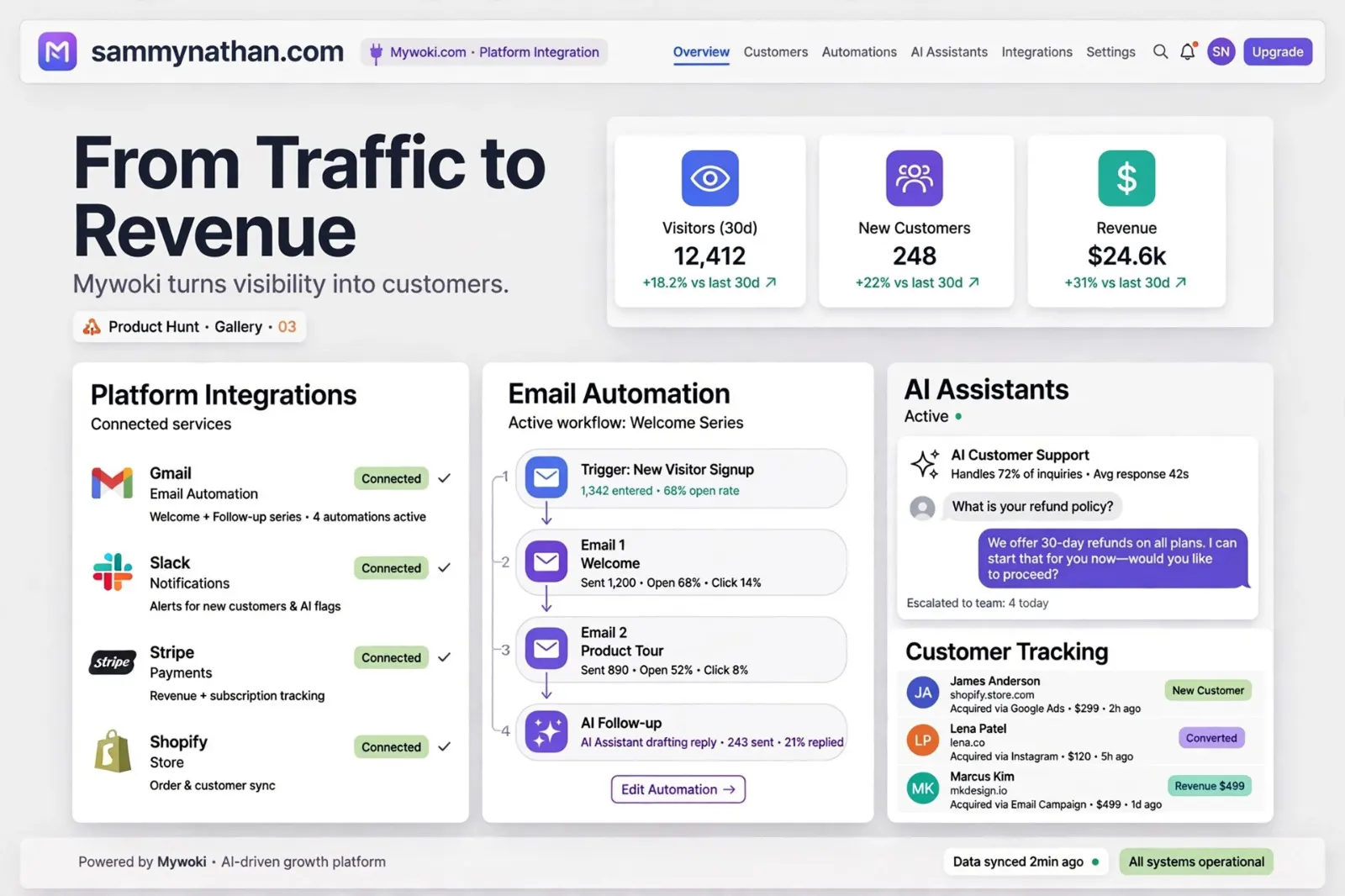This screenshot has width=1345, height=896.
Task: Click the Data synced 2min ago status
Action: pyautogui.click(x=1026, y=862)
